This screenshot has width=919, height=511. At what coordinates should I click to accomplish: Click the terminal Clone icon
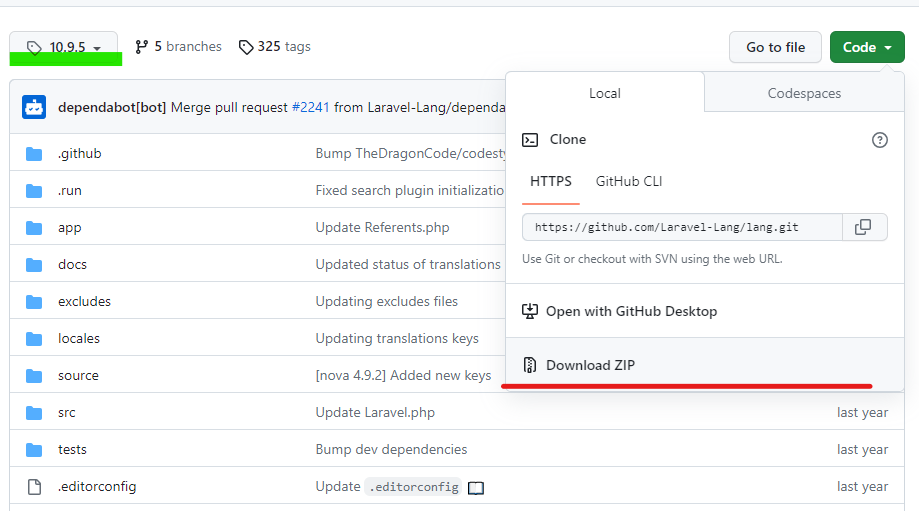tap(530, 139)
